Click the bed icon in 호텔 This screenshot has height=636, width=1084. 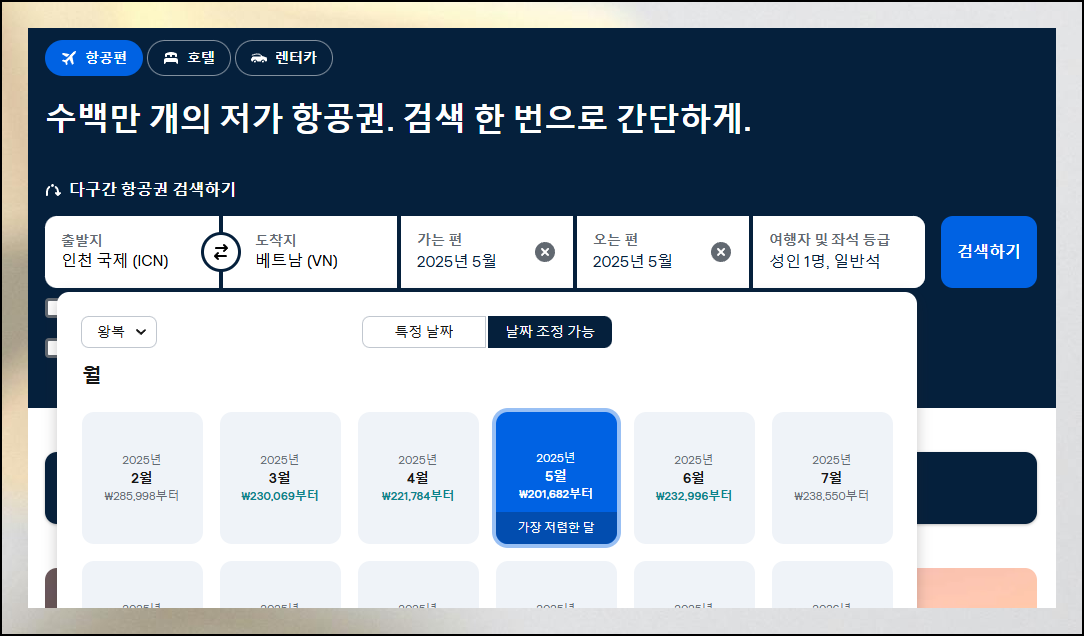171,58
